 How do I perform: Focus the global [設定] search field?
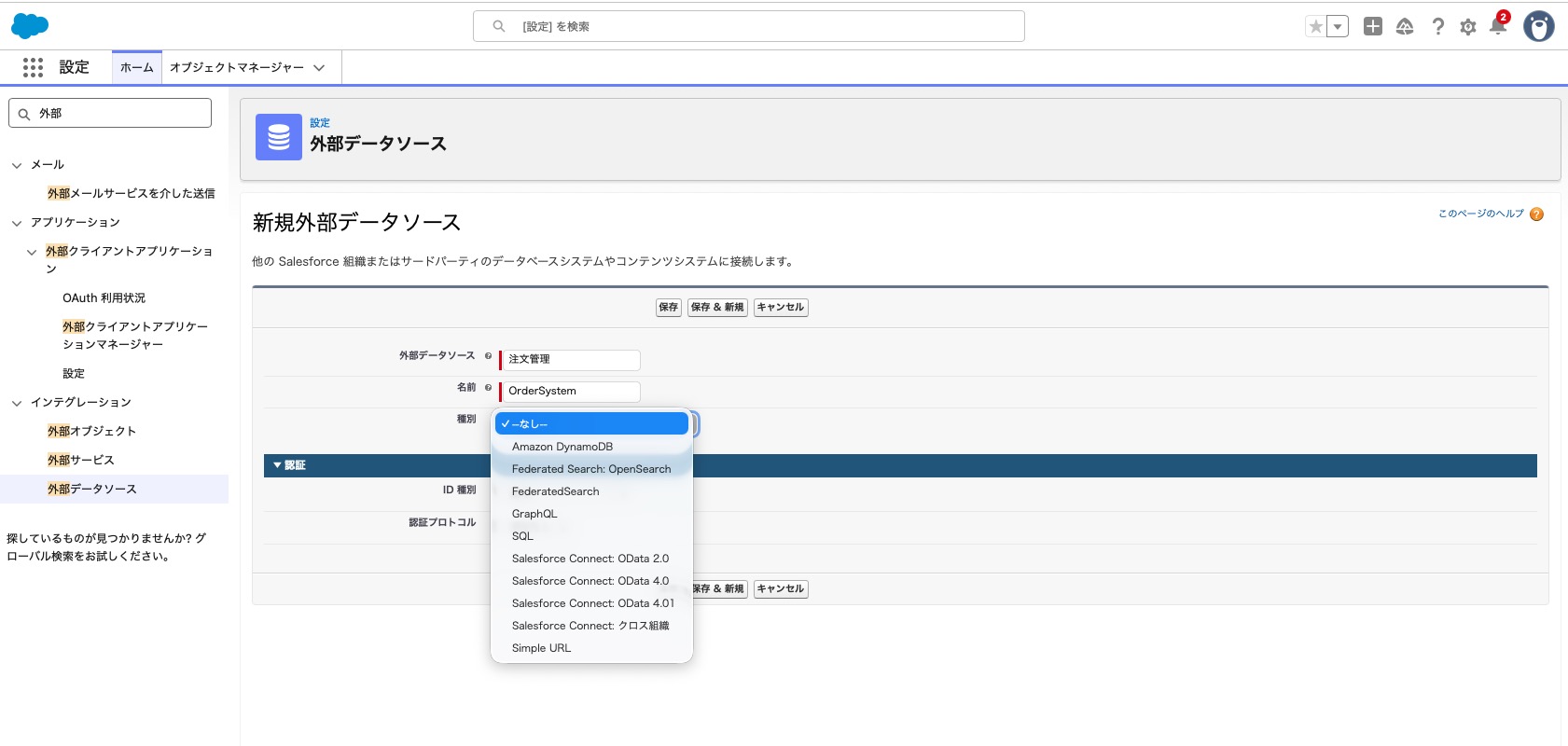tap(749, 26)
